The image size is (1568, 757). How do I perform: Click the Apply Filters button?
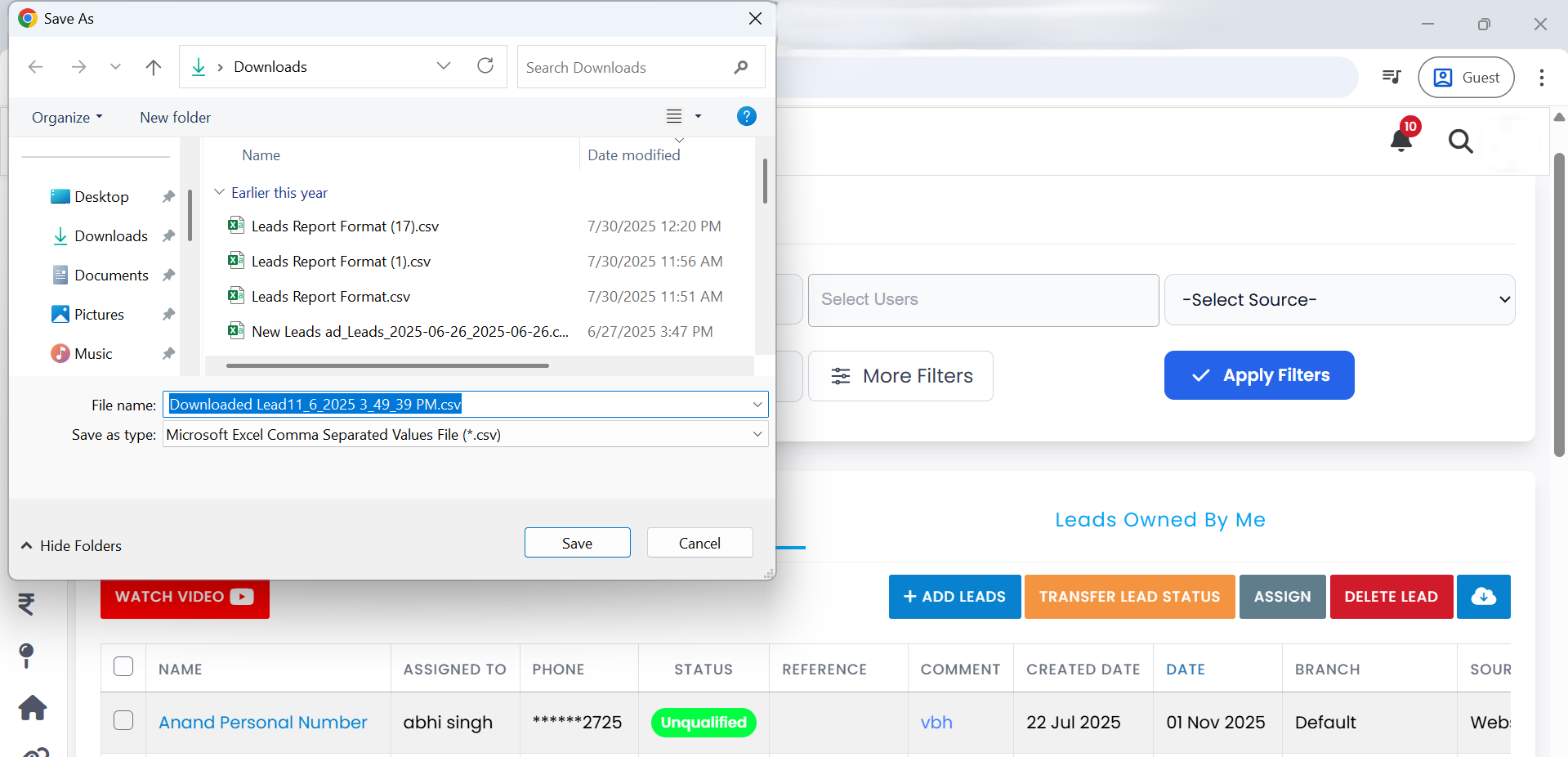click(x=1258, y=375)
